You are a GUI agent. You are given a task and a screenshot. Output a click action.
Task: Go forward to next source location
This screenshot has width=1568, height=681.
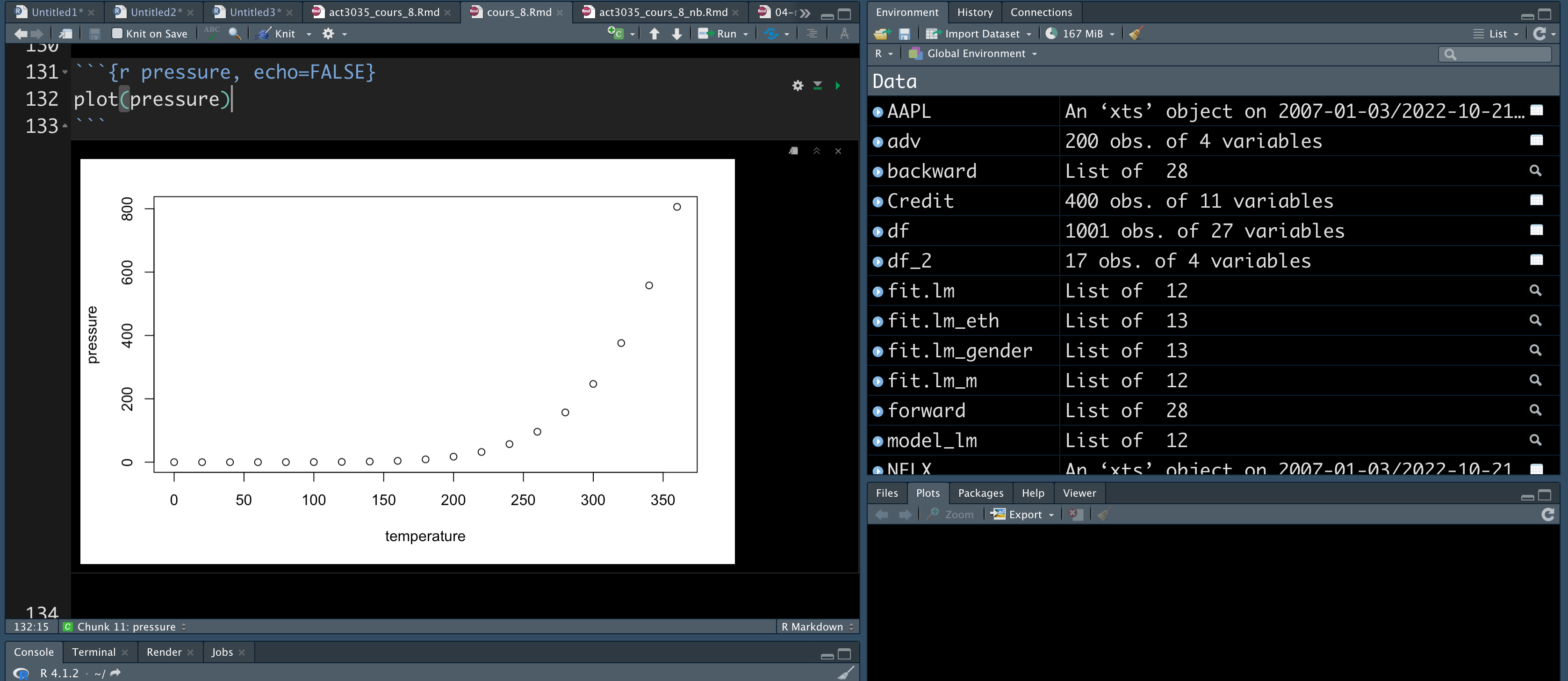pyautogui.click(x=36, y=34)
